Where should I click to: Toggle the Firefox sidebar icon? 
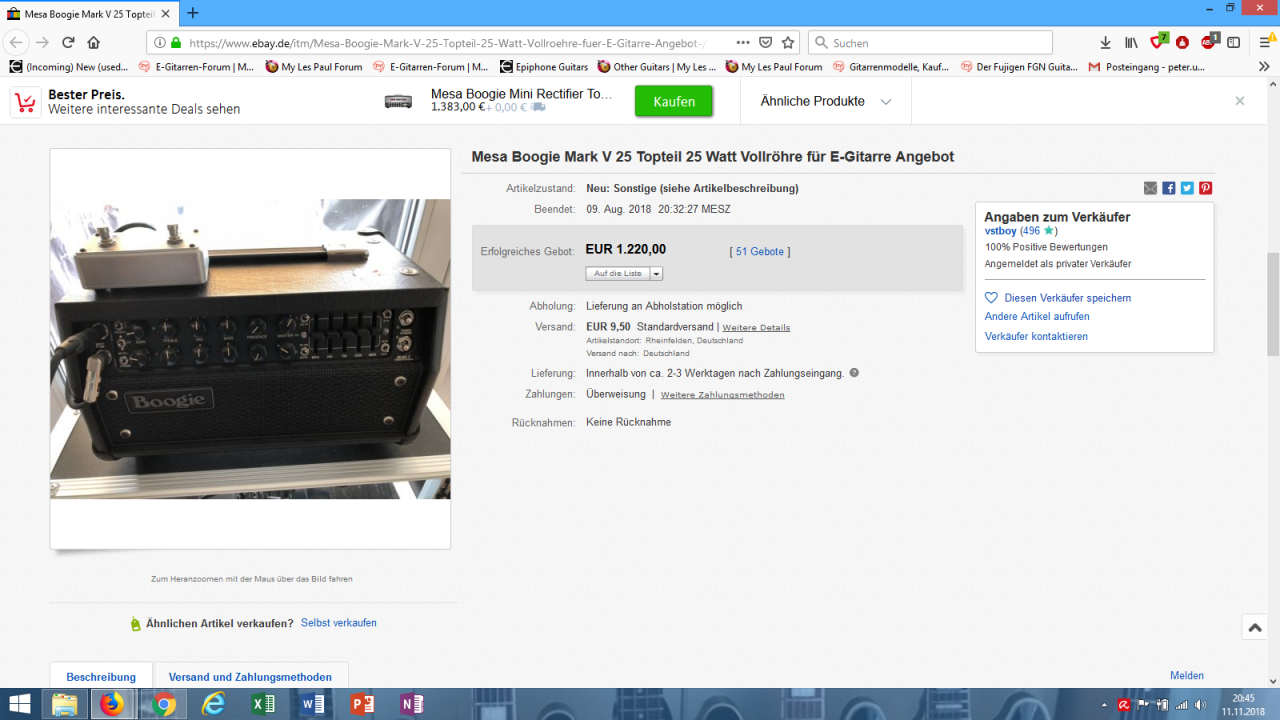point(1234,43)
